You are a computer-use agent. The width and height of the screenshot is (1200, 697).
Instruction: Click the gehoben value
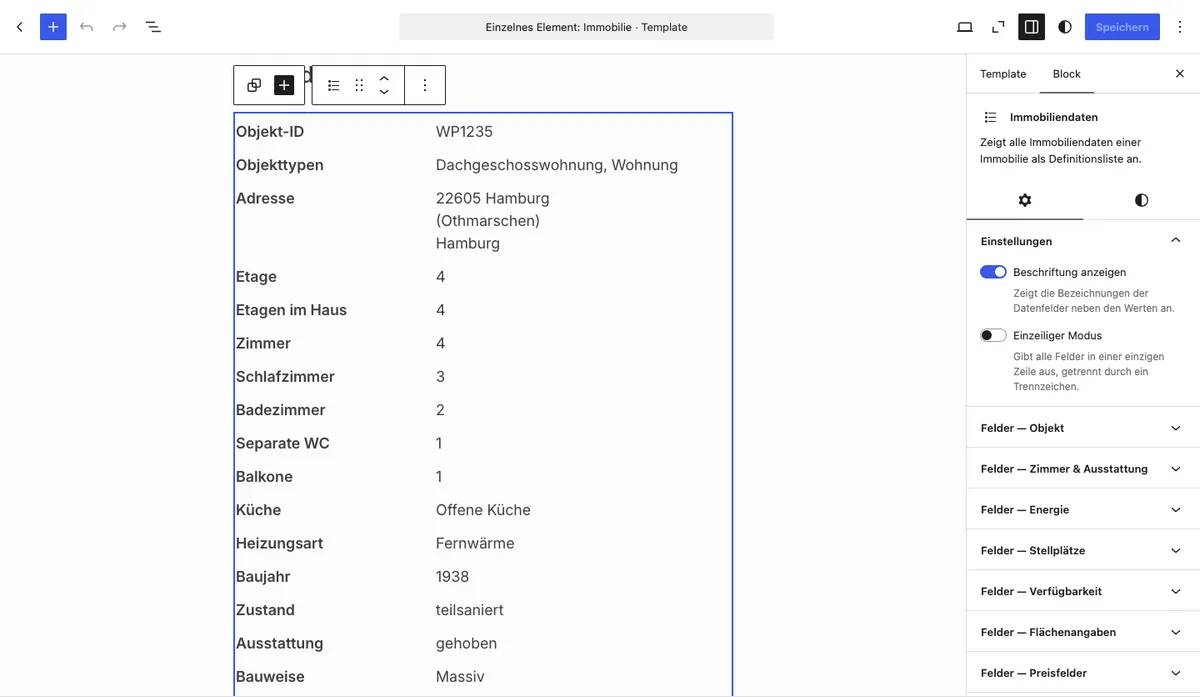pyautogui.click(x=466, y=644)
